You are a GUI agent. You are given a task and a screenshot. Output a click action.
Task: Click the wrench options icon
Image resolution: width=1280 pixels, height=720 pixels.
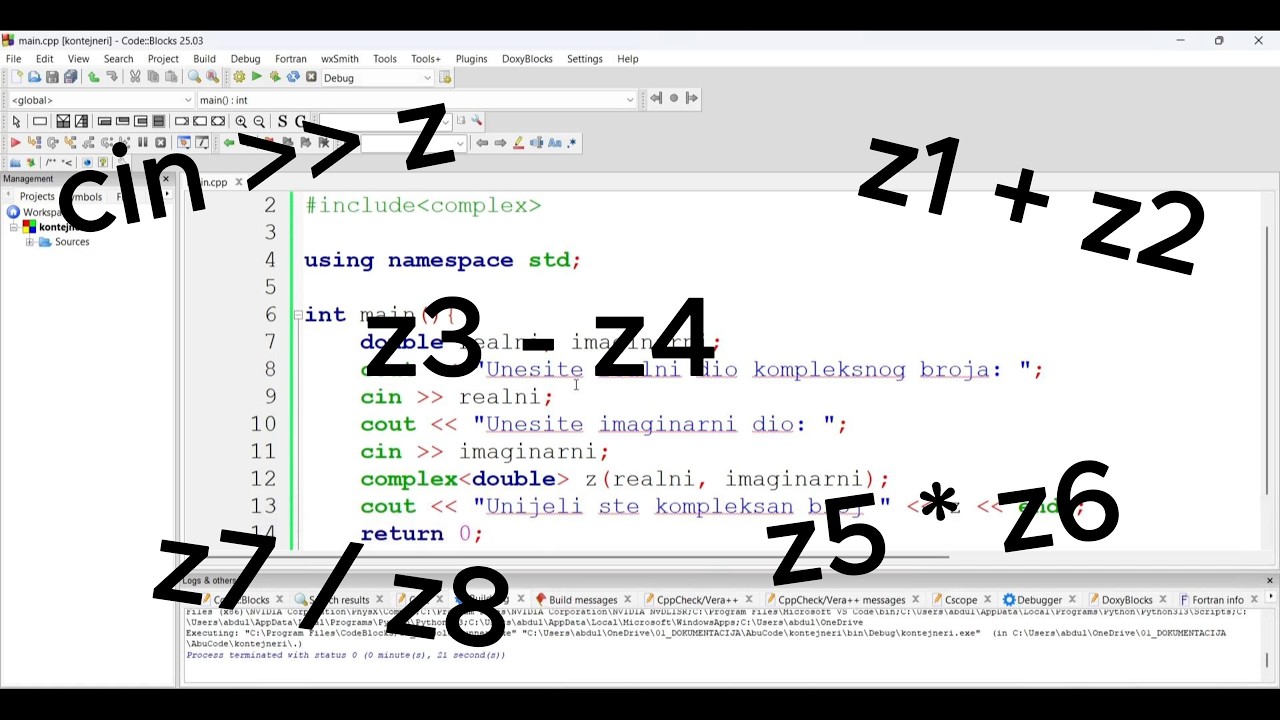pyautogui.click(x=476, y=120)
